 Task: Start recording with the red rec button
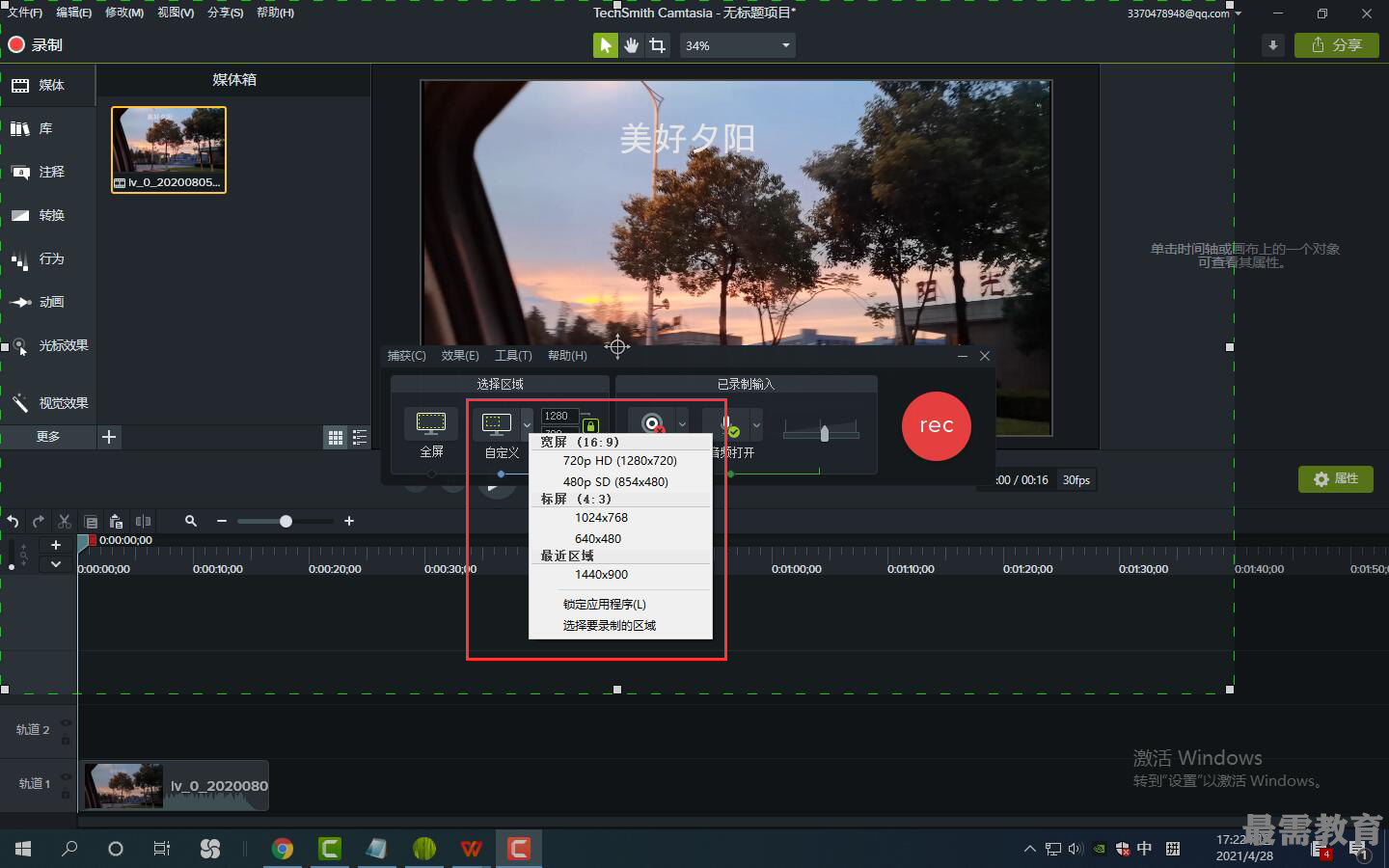(936, 425)
